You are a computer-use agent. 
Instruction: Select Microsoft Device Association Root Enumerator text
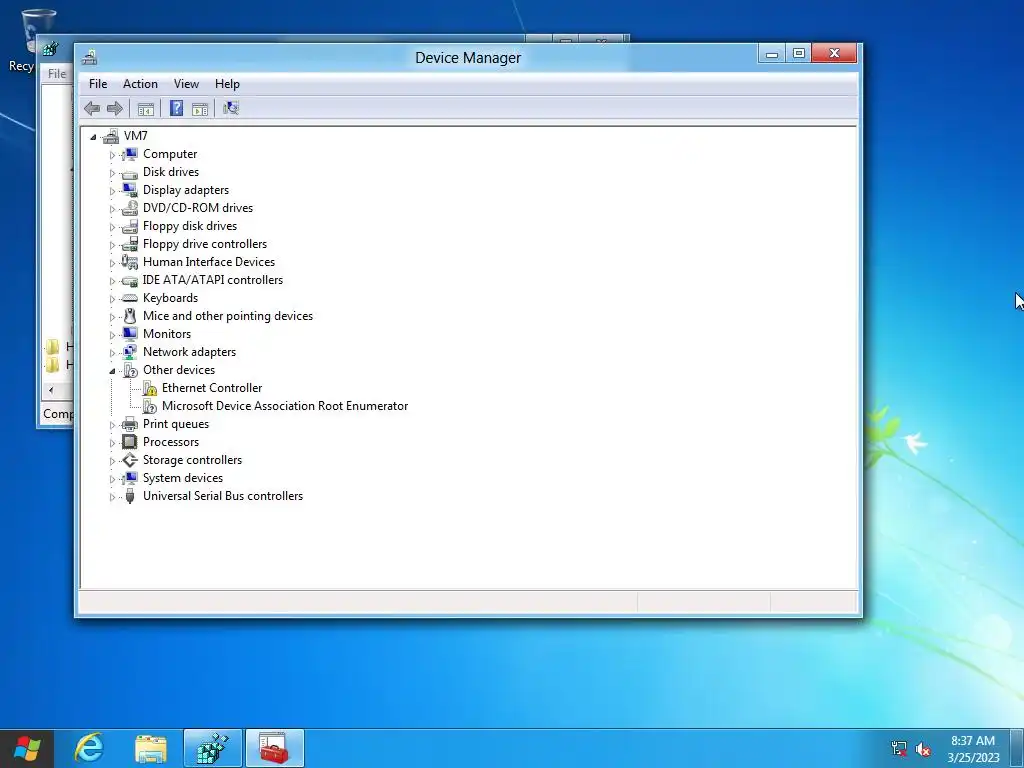click(x=285, y=406)
